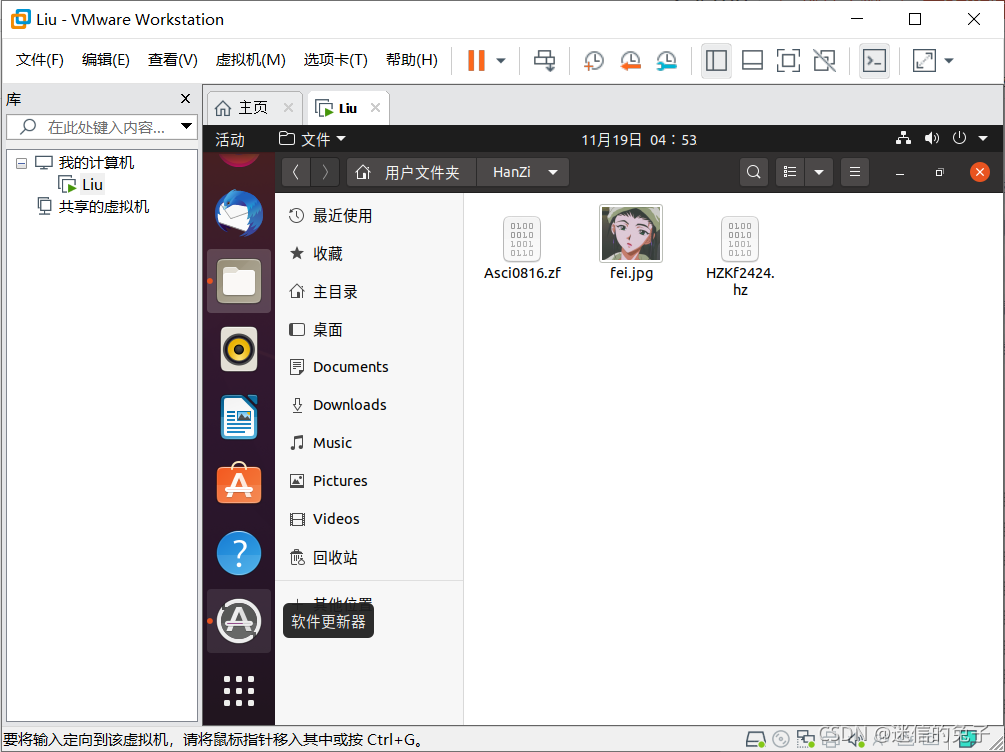Open the power options dropdown beside pause

point(501,61)
